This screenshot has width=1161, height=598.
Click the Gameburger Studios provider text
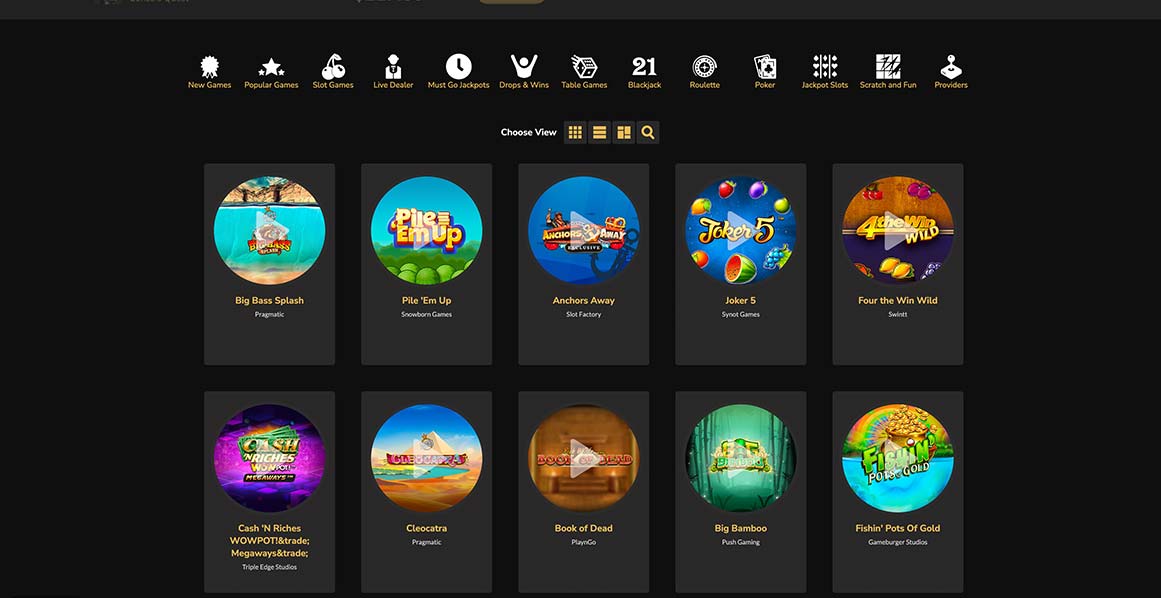click(x=897, y=542)
